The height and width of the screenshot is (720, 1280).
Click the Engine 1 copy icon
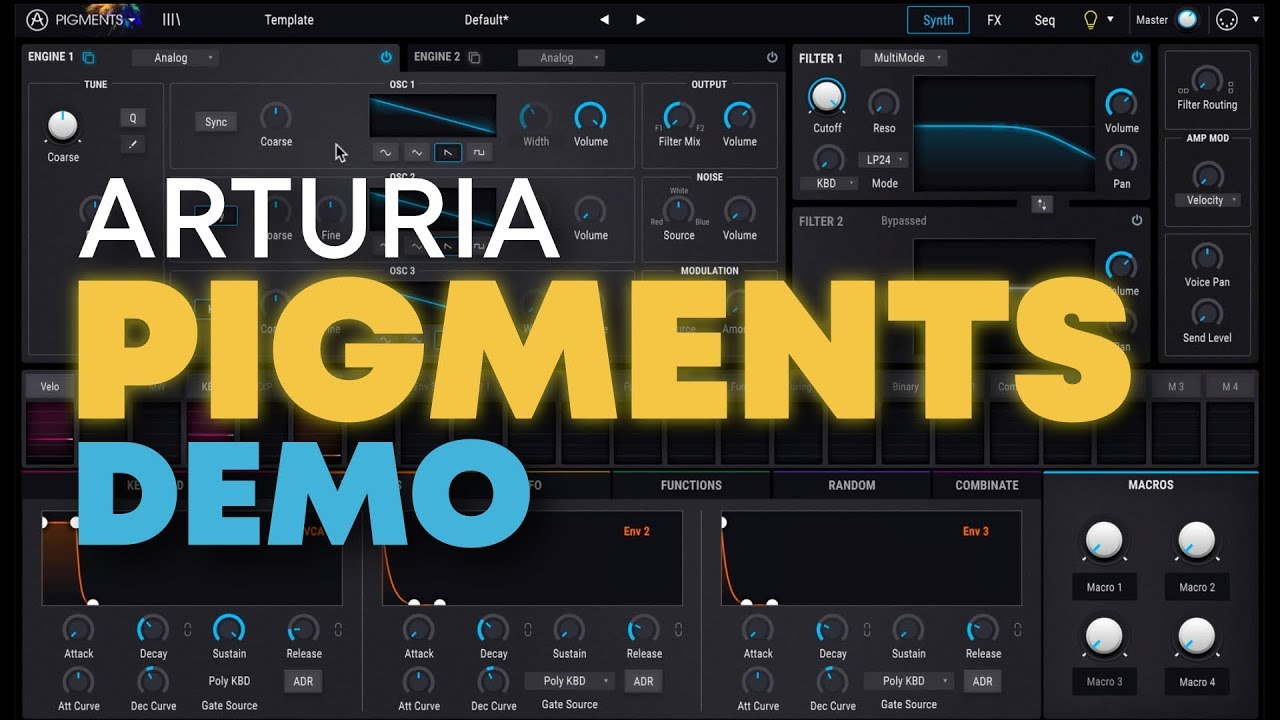(x=88, y=58)
